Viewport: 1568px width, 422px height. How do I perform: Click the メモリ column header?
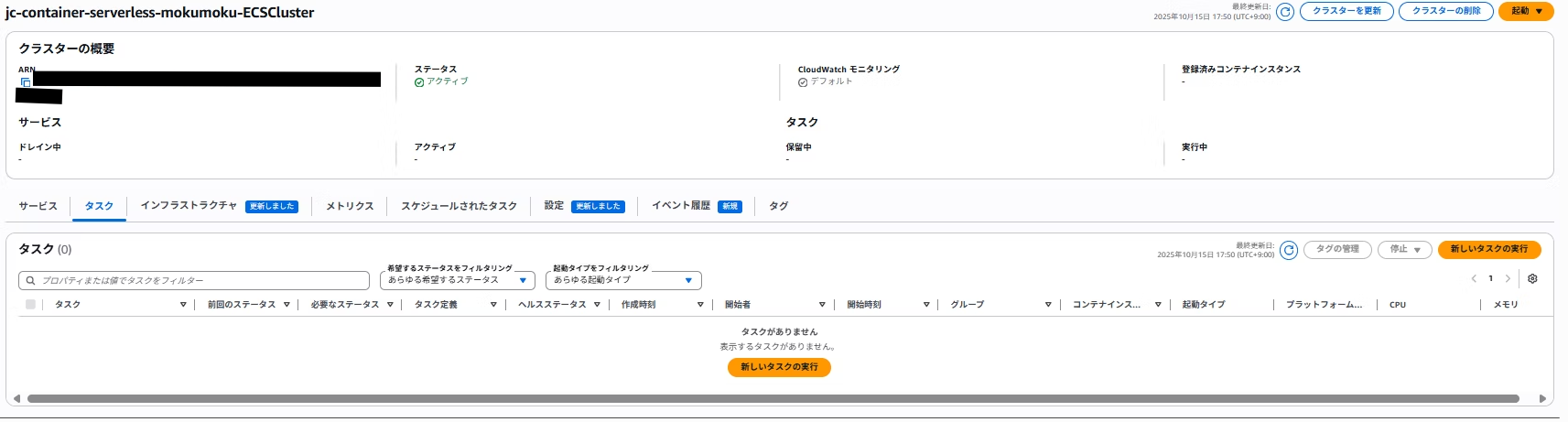pyautogui.click(x=1506, y=305)
